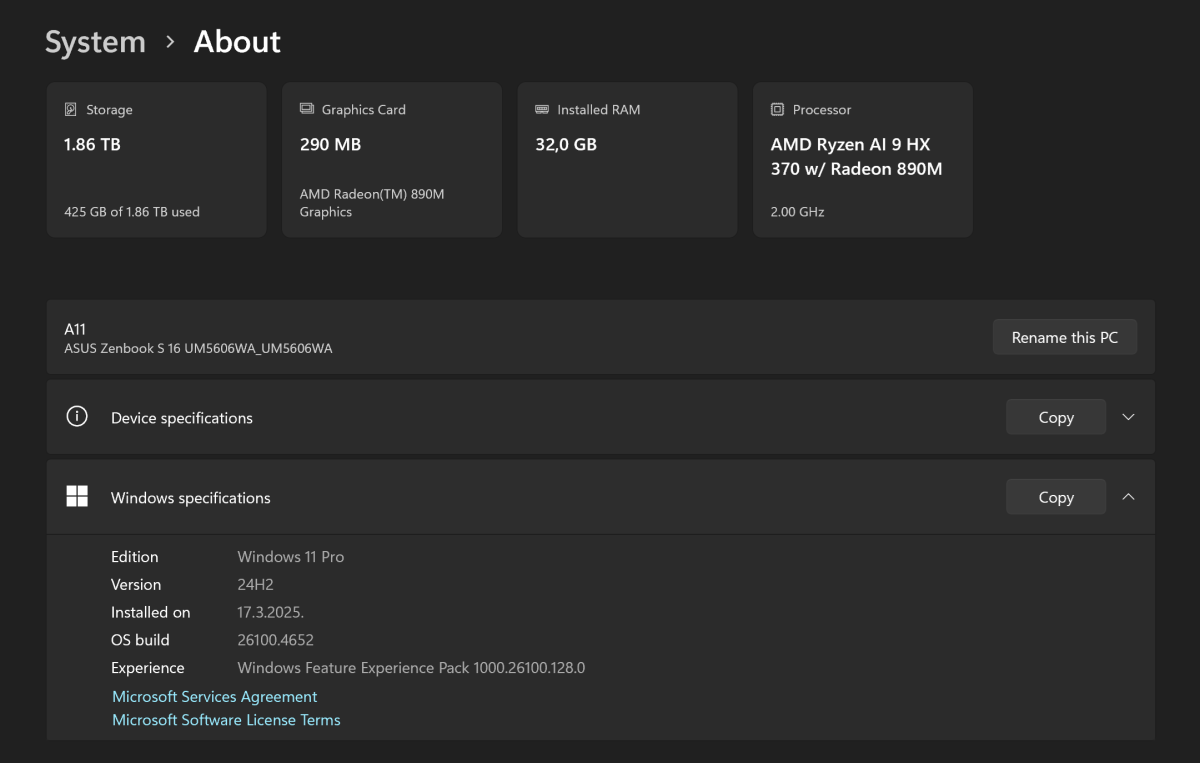This screenshot has width=1200, height=763.
Task: Click the Installed on label
Action: pos(151,612)
